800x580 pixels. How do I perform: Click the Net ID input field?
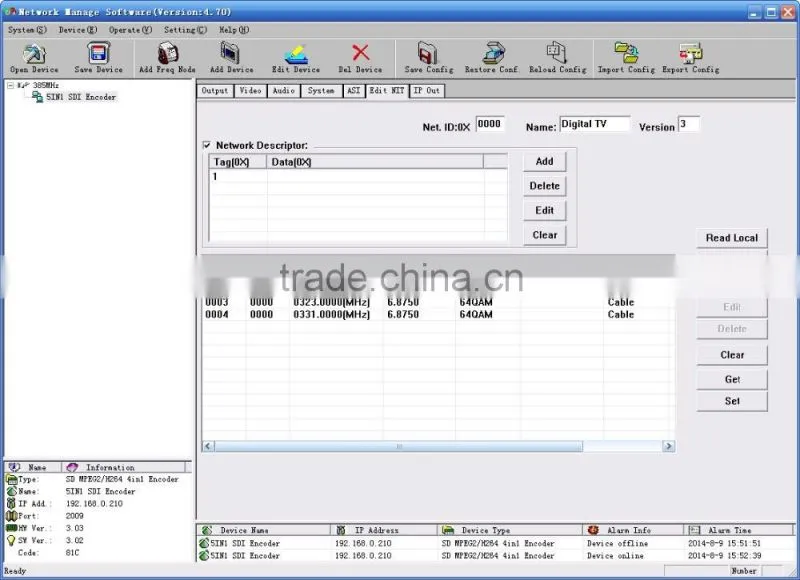tap(490, 124)
